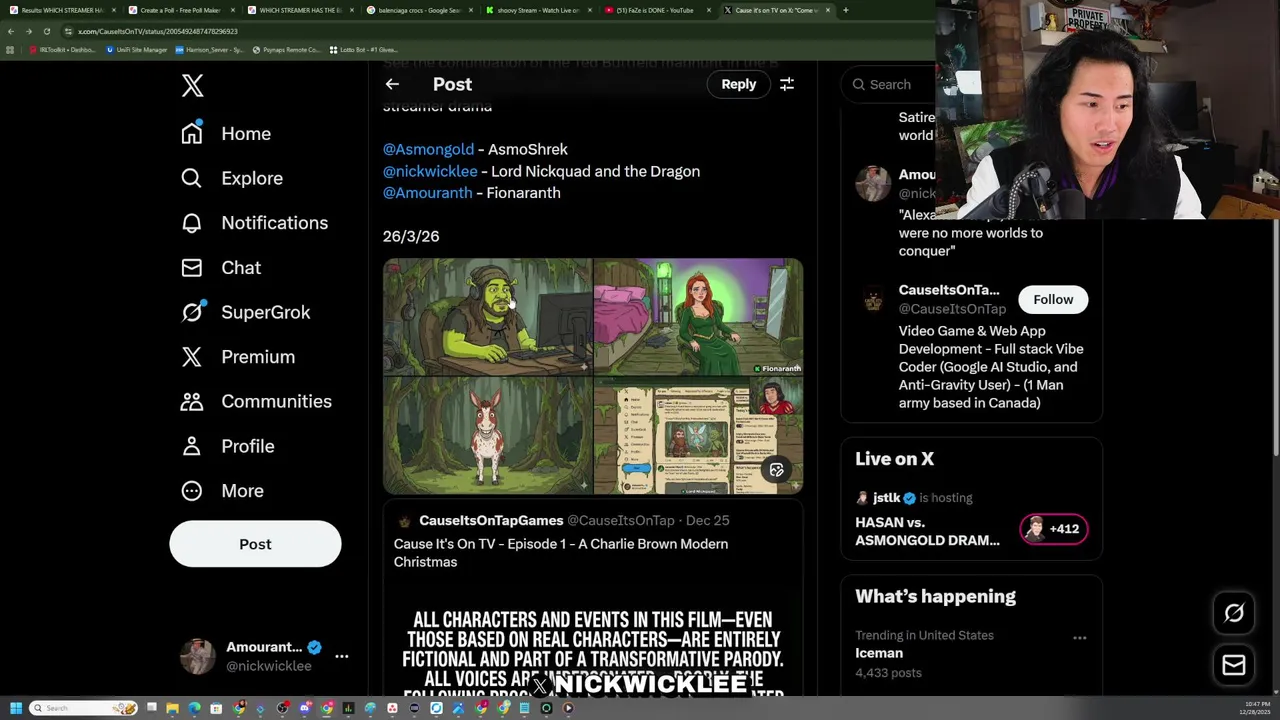The height and width of the screenshot is (720, 1280).
Task: Click the X logo in the sidebar
Action: [x=192, y=86]
